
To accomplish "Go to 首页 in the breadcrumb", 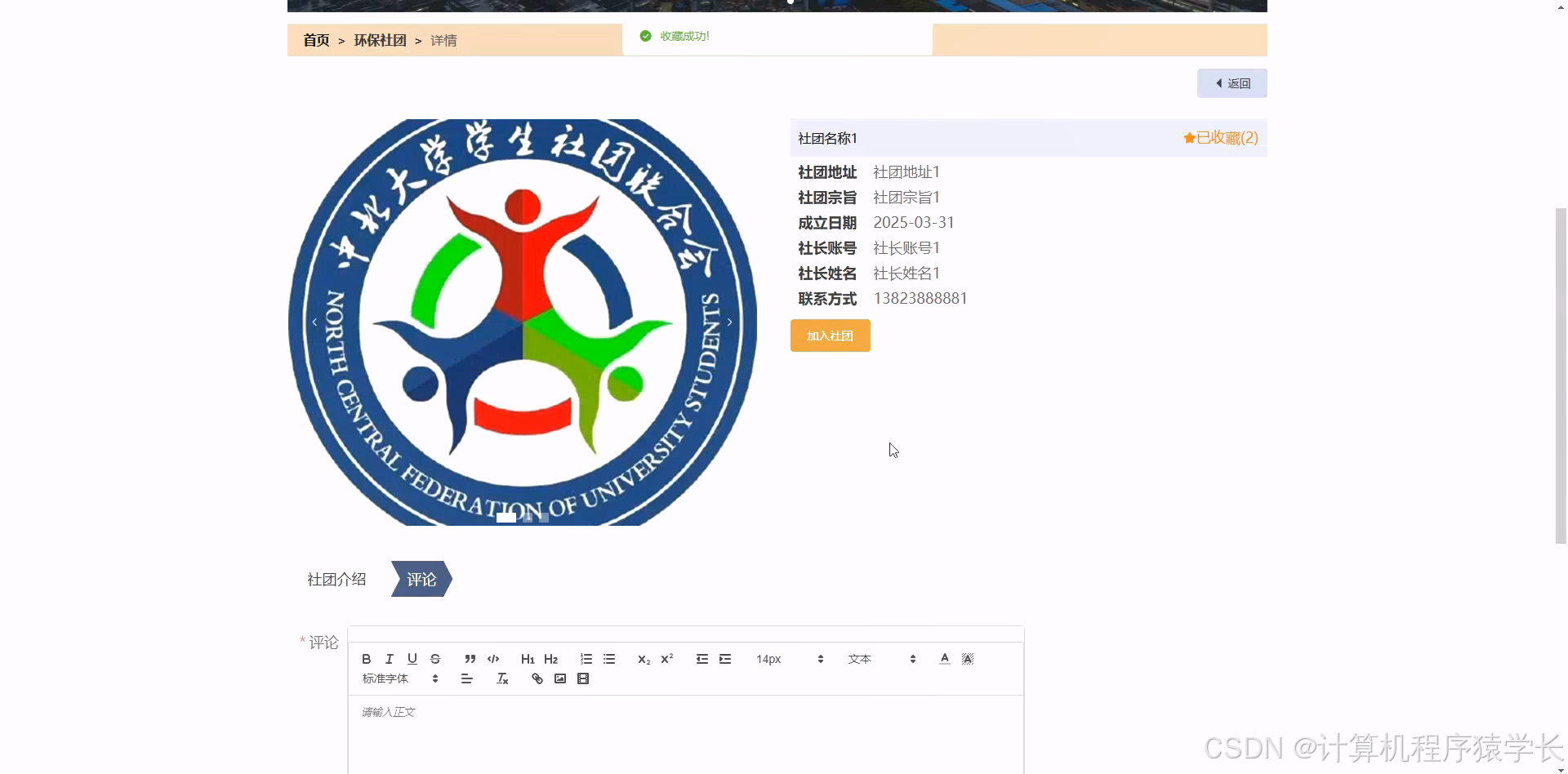I will click(x=316, y=40).
